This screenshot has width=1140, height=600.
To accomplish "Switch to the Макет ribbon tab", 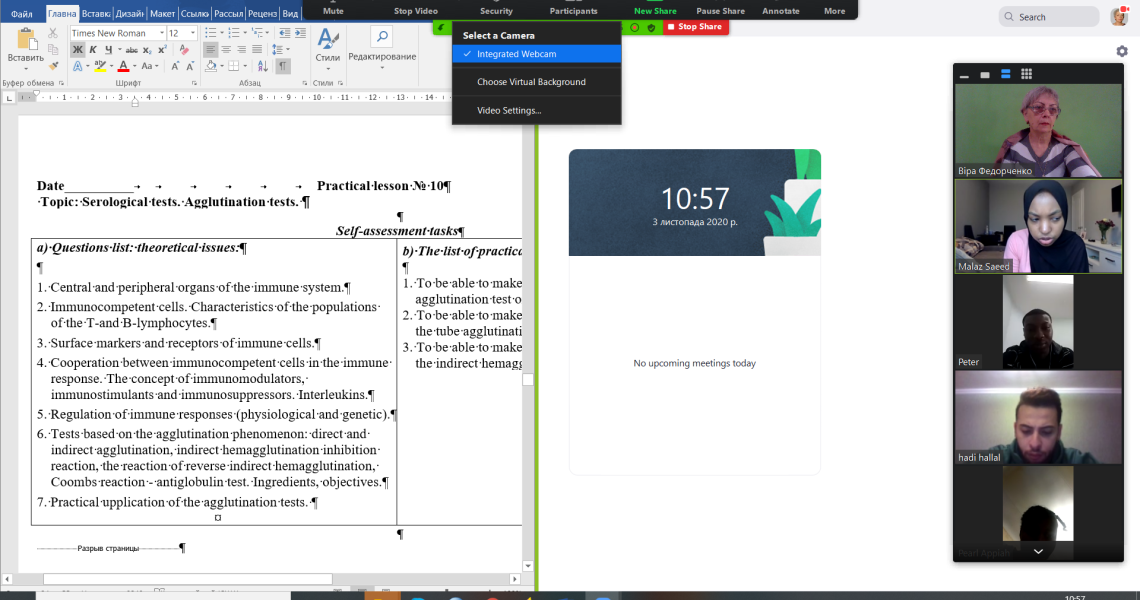I will (x=162, y=14).
